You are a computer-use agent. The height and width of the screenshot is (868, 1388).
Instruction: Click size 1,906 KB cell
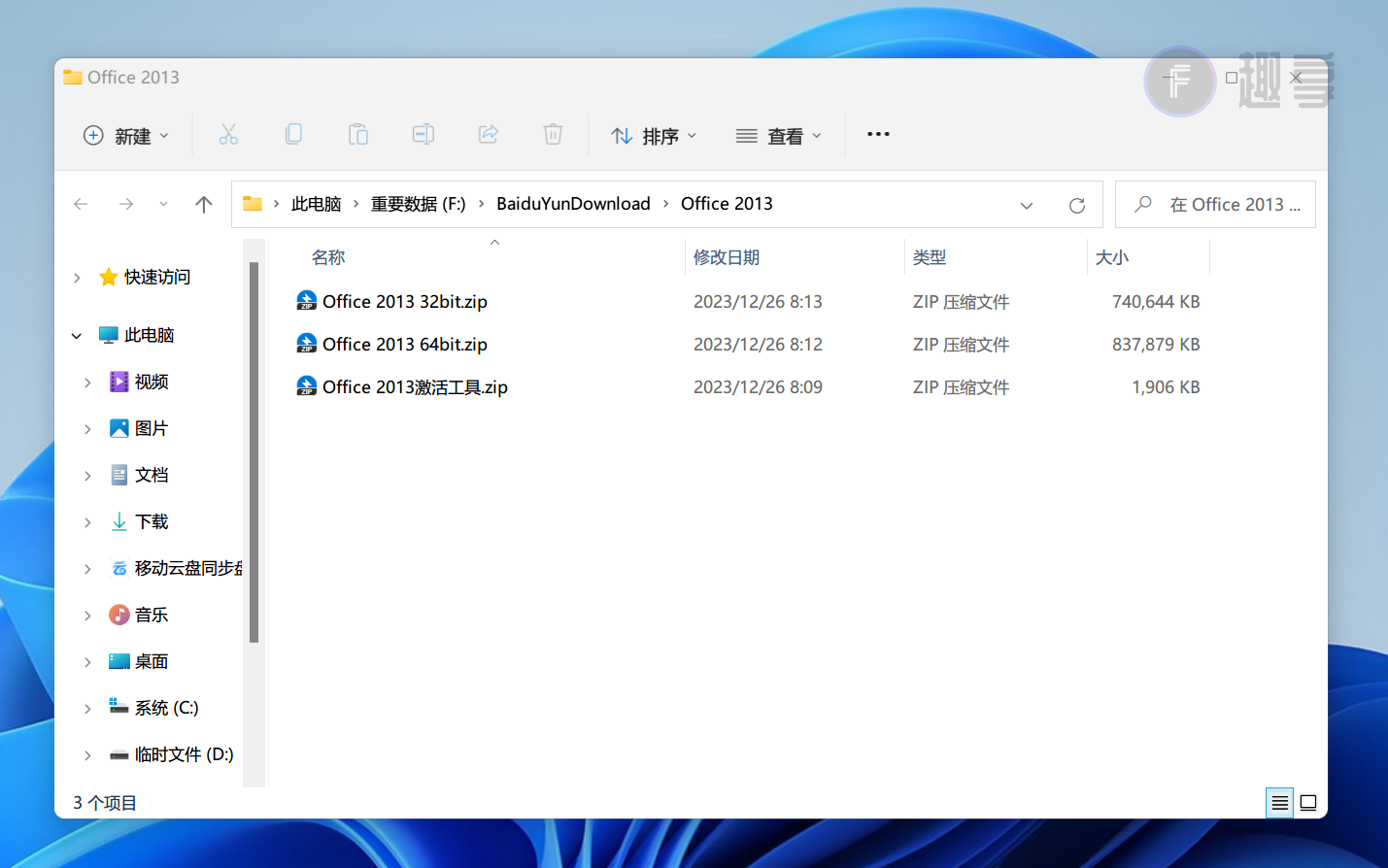click(1166, 387)
